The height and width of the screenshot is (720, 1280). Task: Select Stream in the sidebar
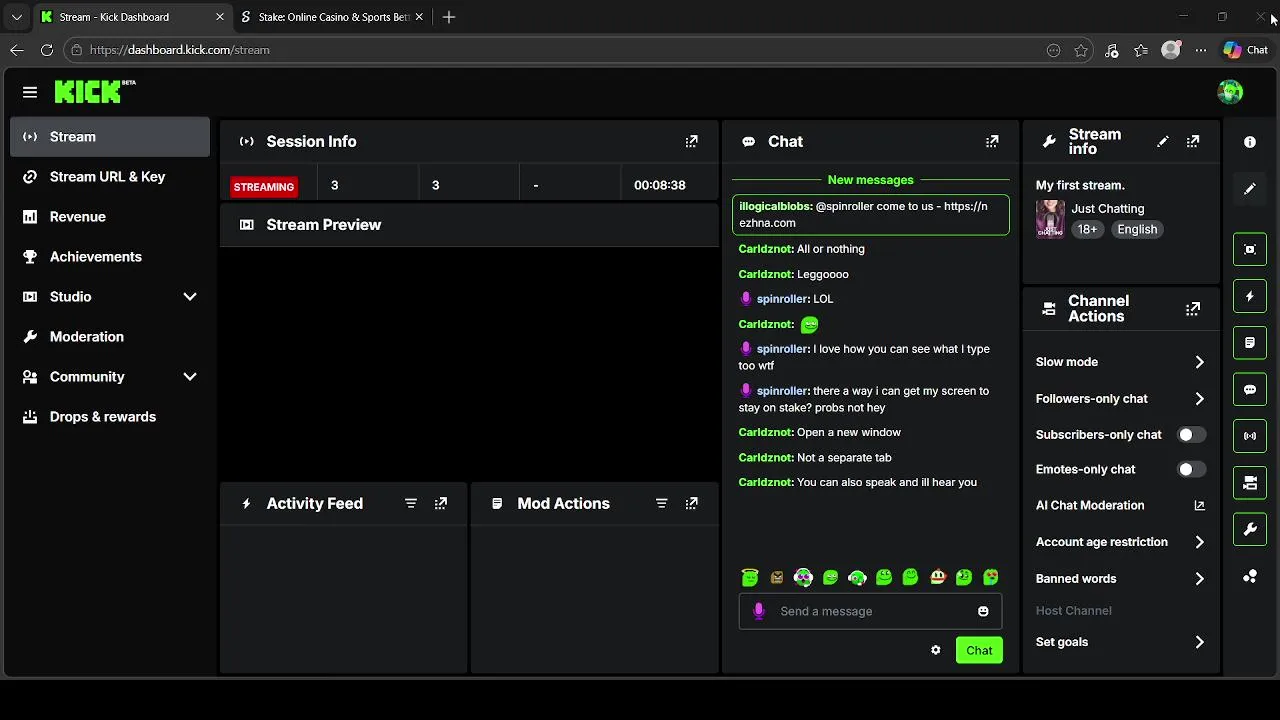pyautogui.click(x=110, y=137)
